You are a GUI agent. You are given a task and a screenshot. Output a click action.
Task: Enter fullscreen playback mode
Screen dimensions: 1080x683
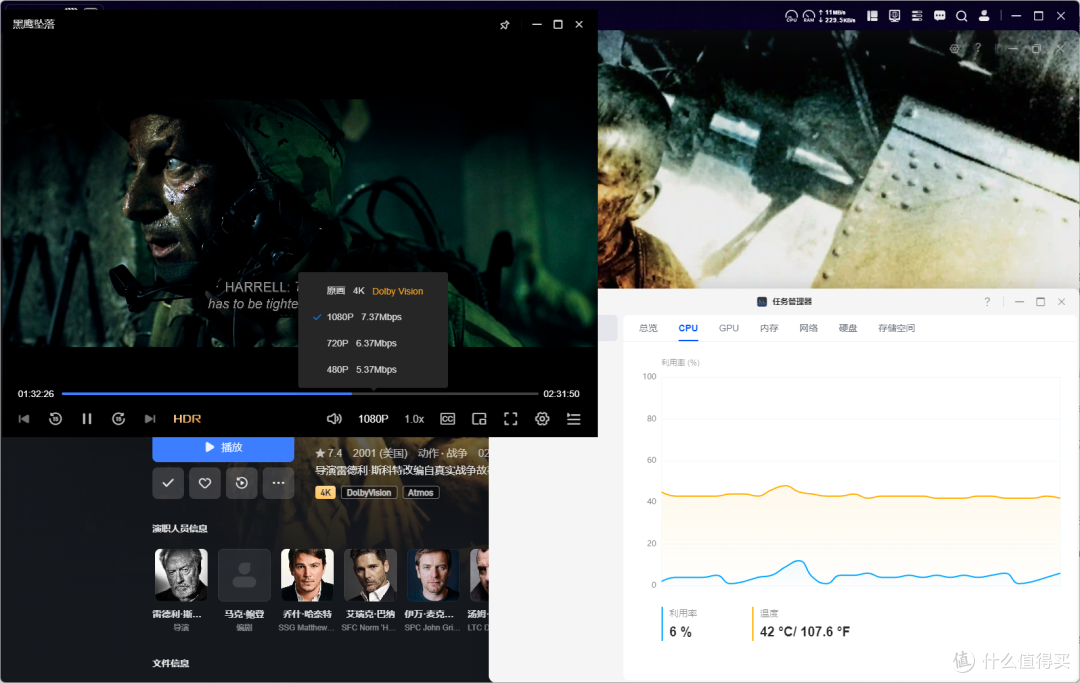[510, 419]
